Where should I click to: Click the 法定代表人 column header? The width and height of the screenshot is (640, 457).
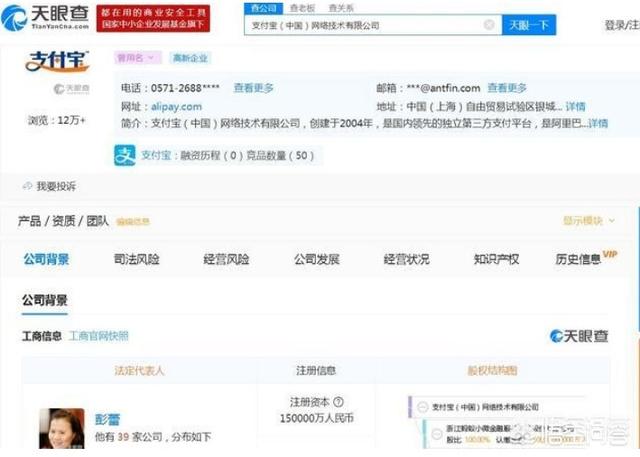[x=139, y=370]
